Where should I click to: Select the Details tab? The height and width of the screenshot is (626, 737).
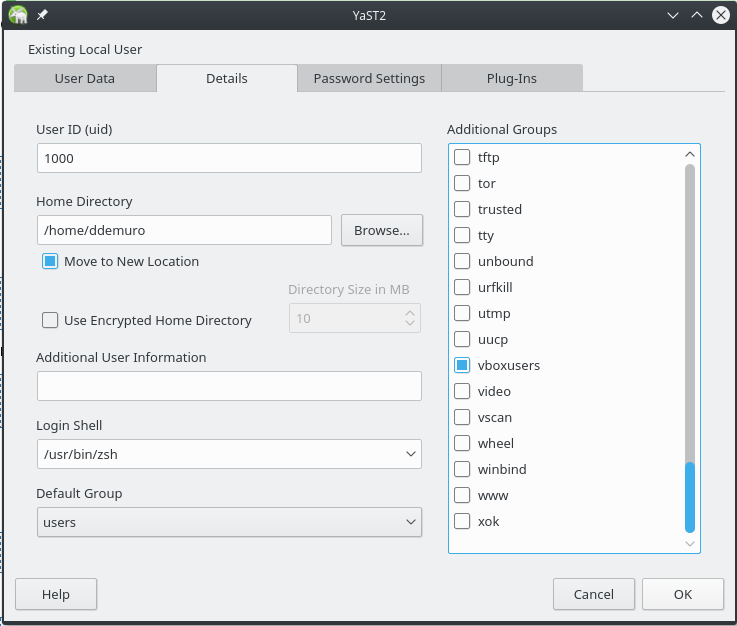tap(227, 78)
